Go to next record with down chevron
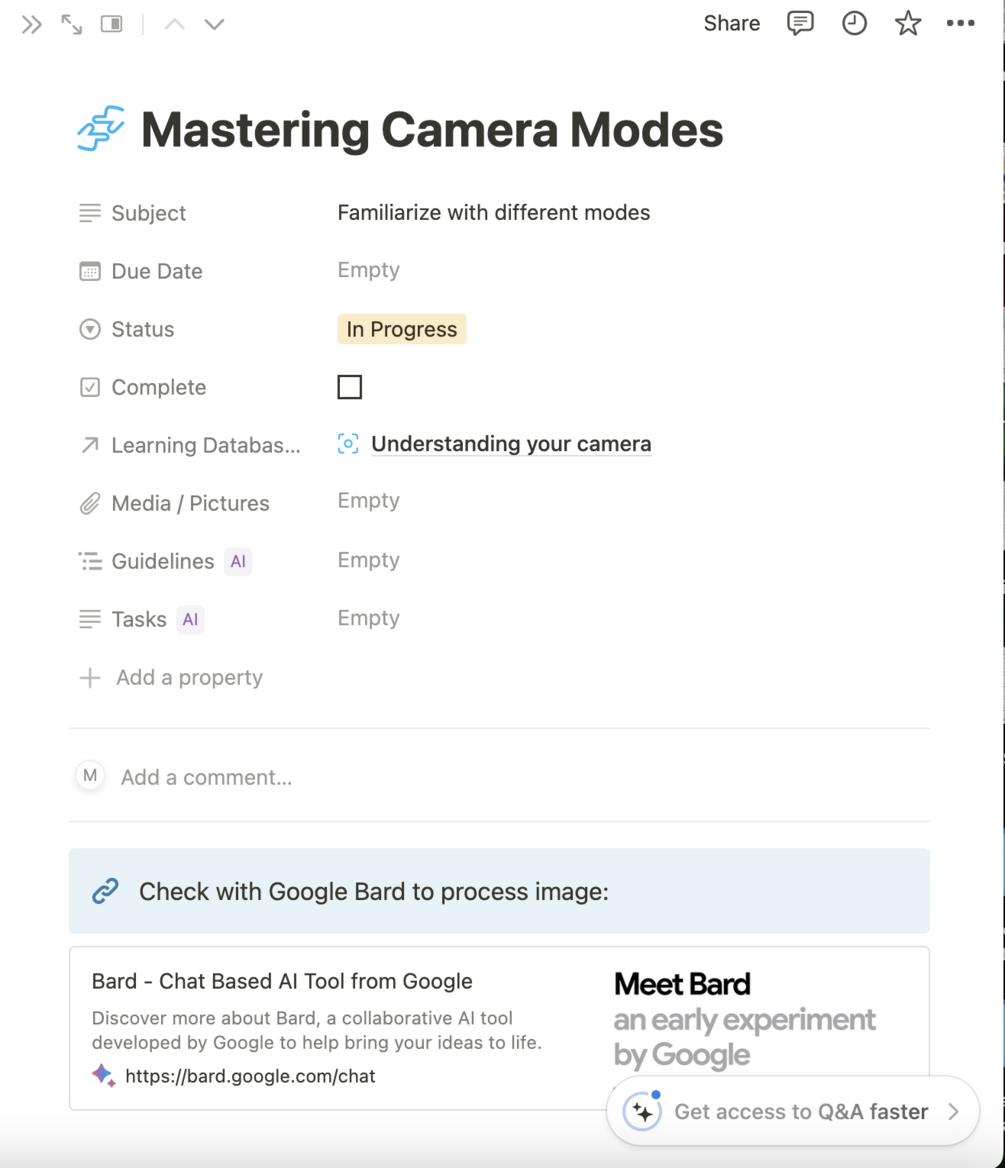1005x1168 pixels. (x=214, y=25)
